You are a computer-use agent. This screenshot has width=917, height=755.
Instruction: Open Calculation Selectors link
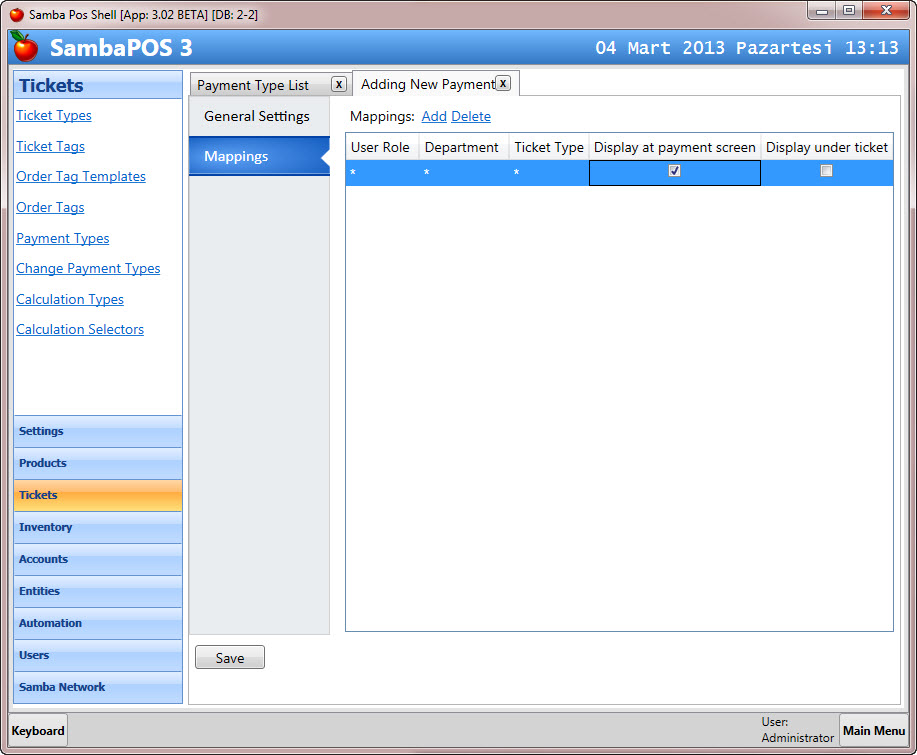point(80,329)
